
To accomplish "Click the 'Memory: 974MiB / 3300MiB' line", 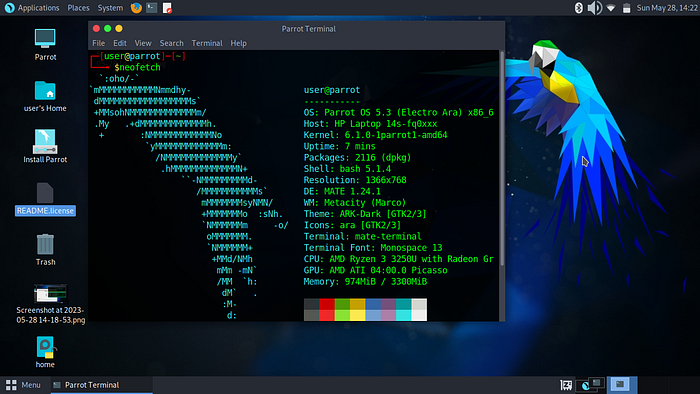I will (366, 282).
